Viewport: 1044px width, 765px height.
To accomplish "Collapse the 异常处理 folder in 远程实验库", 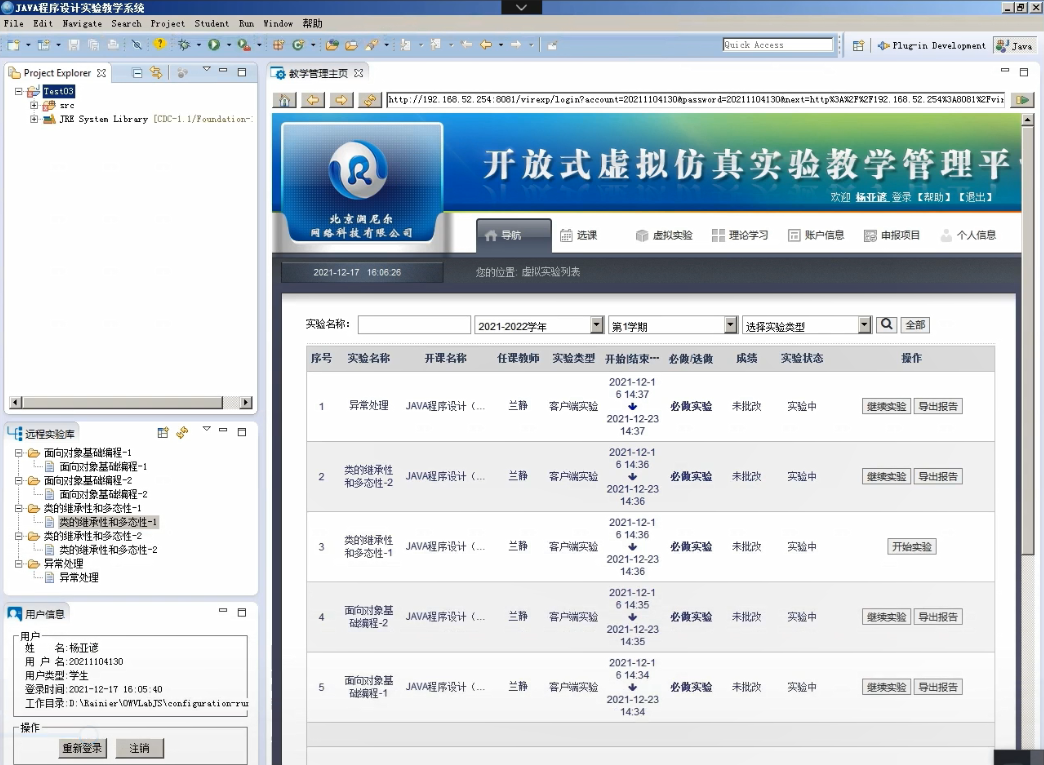I will pyautogui.click(x=19, y=564).
